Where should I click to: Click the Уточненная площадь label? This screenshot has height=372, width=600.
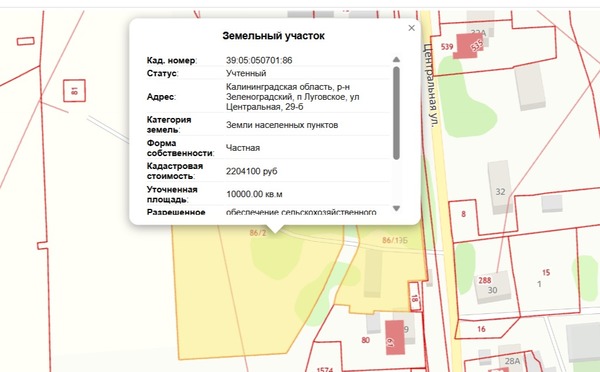pos(172,194)
